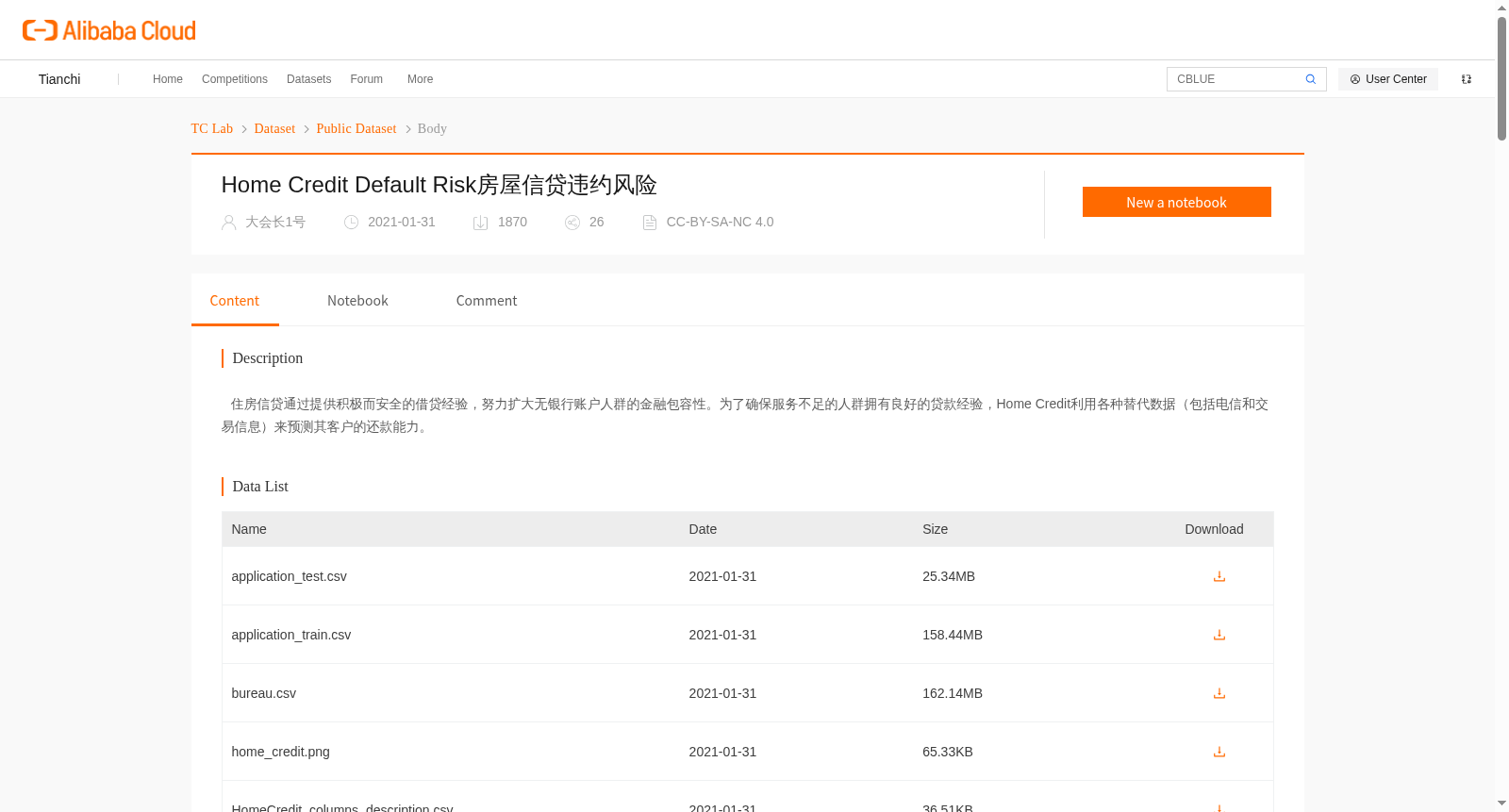Click the license document icon
1509x812 pixels.
pos(649,223)
